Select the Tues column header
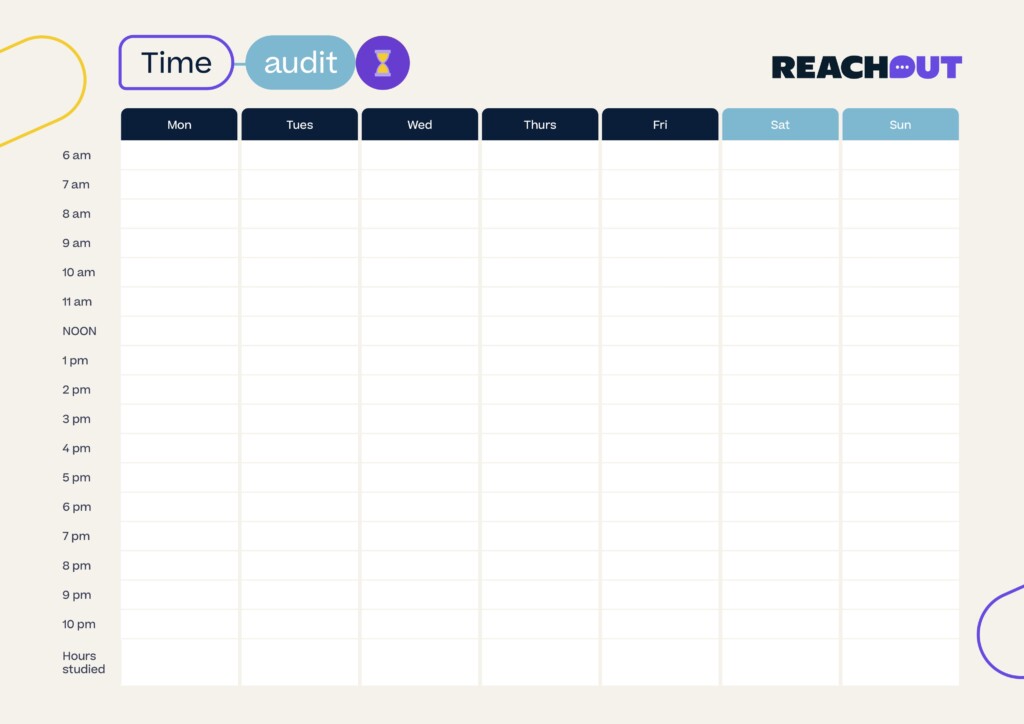 300,125
